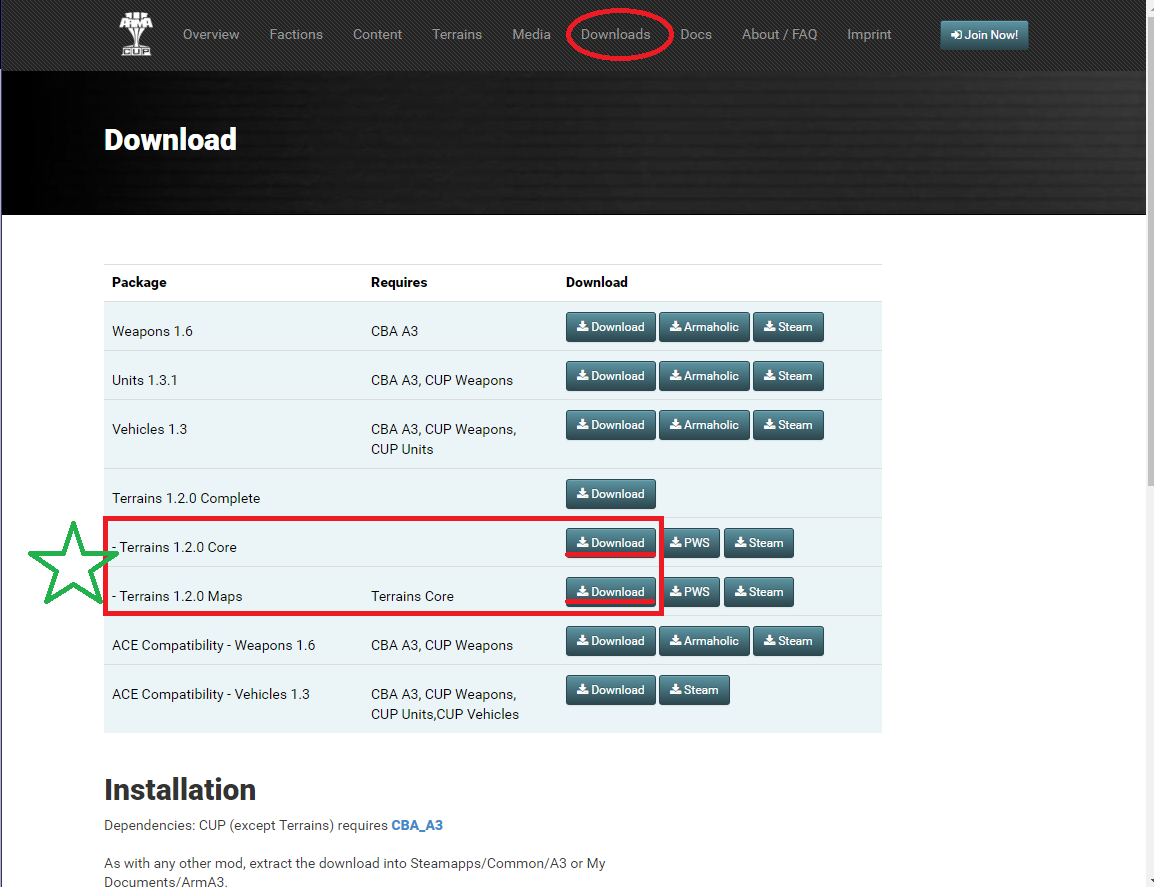Click the page's vertical scrollbar thumb
Screen dimensions: 1154x887
tap(1150, 250)
